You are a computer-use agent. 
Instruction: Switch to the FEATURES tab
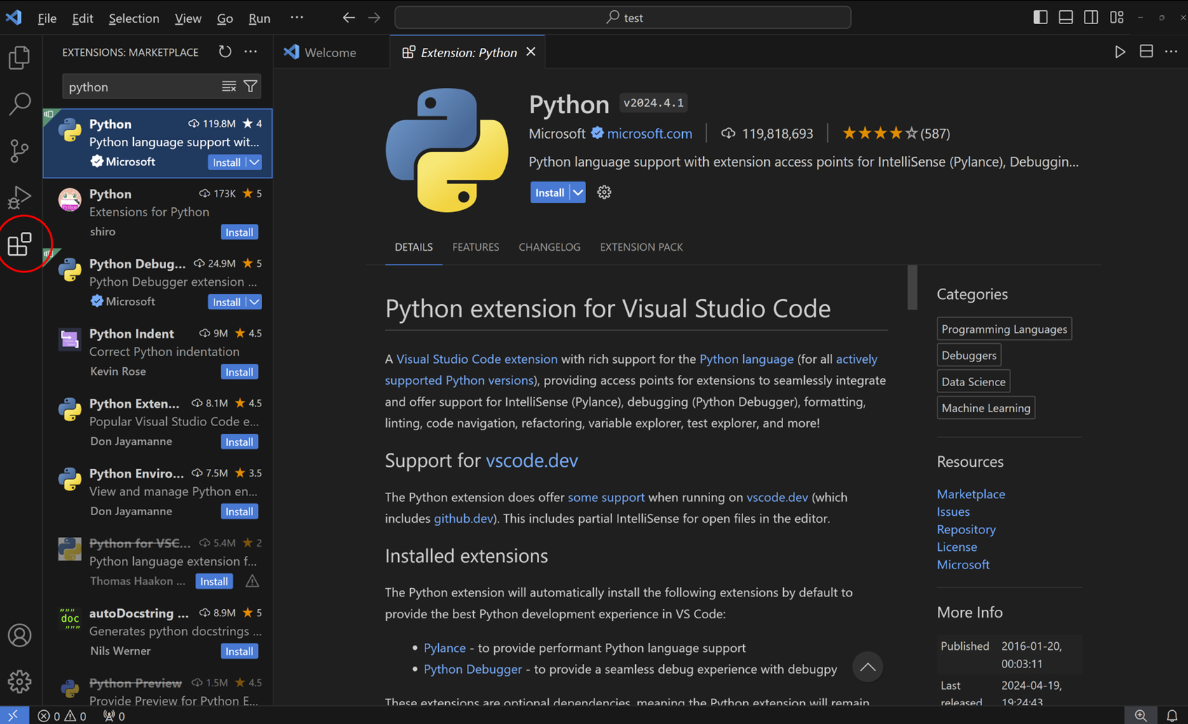[x=476, y=247]
